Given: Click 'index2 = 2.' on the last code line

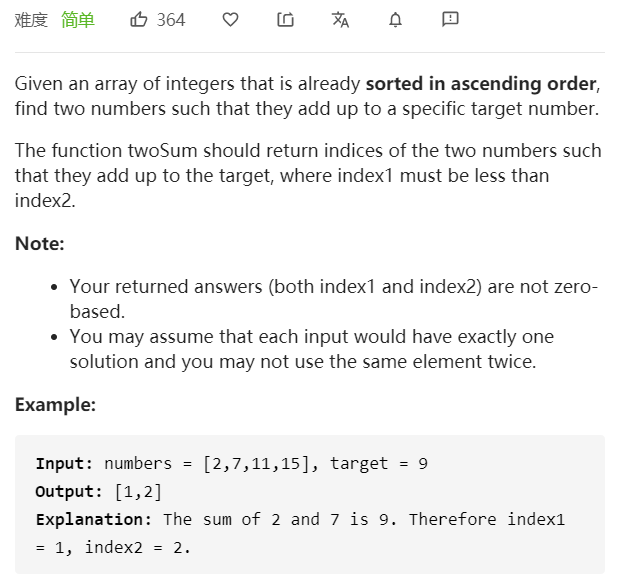Looking at the screenshot, I should pos(138,547).
